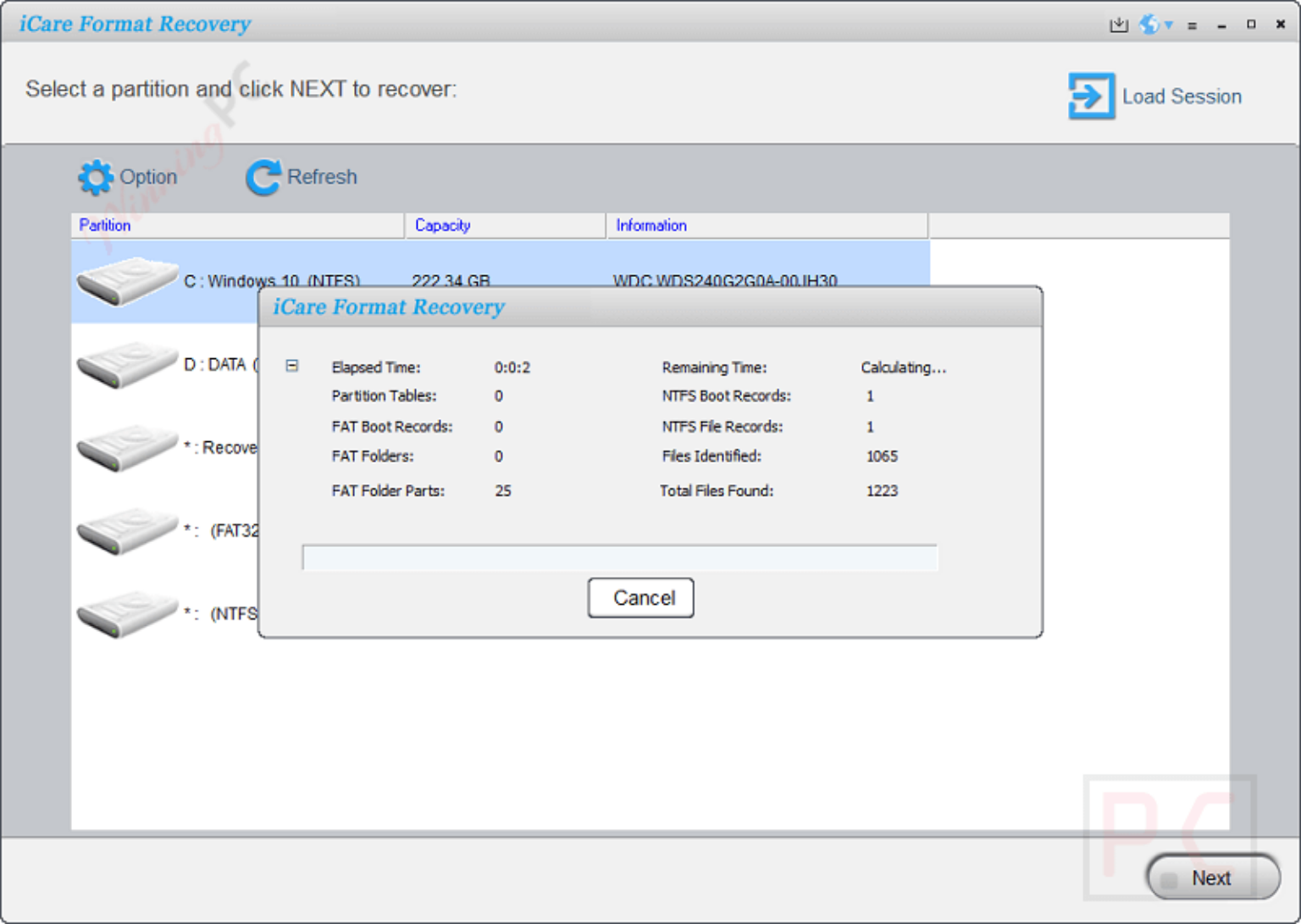
Task: Click the Load Session link text
Action: click(x=1182, y=97)
